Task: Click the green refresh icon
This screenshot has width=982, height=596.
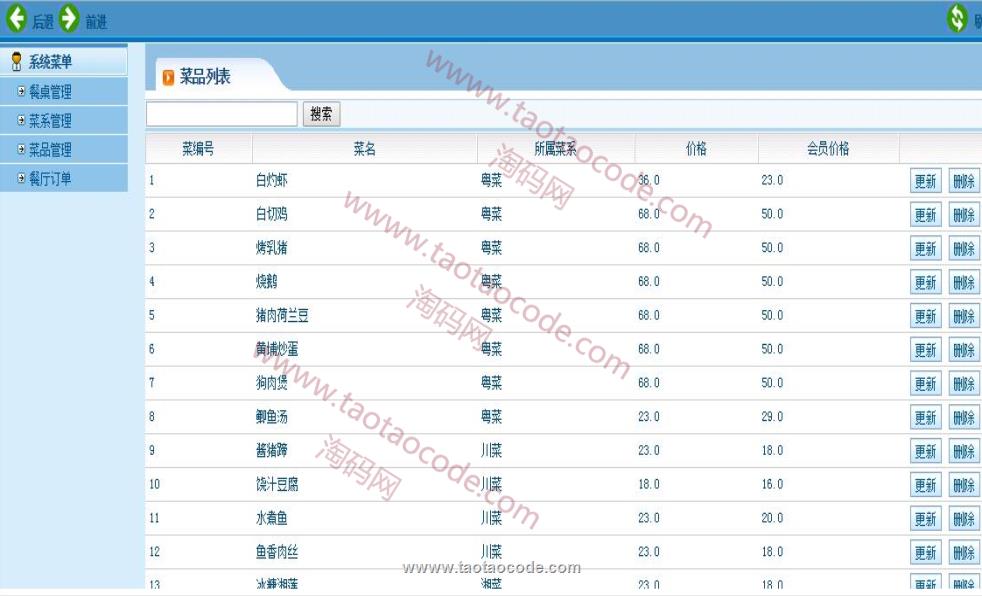Action: (958, 18)
